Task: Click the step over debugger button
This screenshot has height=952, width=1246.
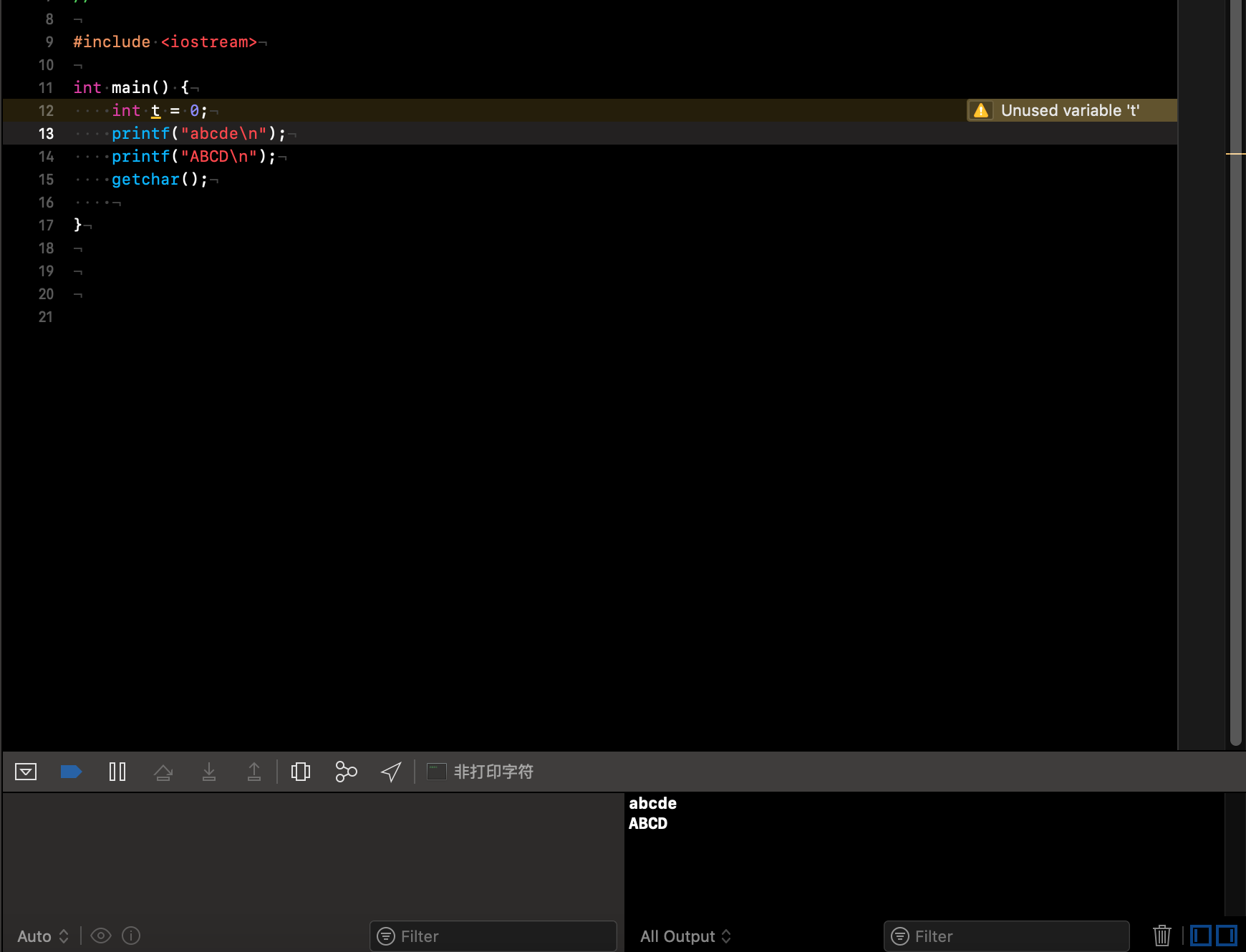Action: 163,772
